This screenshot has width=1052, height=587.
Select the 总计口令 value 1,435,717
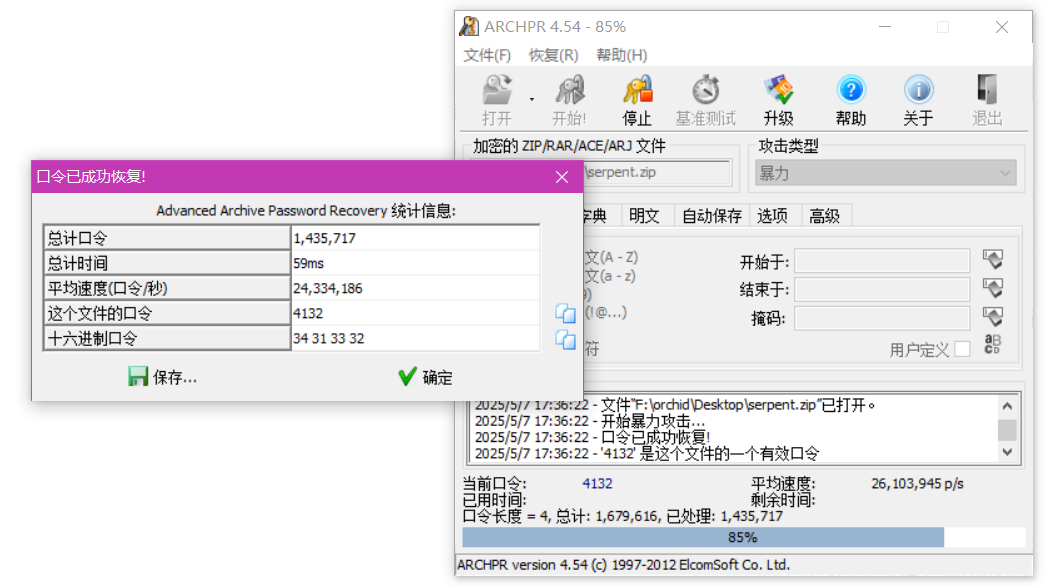pyautogui.click(x=415, y=238)
